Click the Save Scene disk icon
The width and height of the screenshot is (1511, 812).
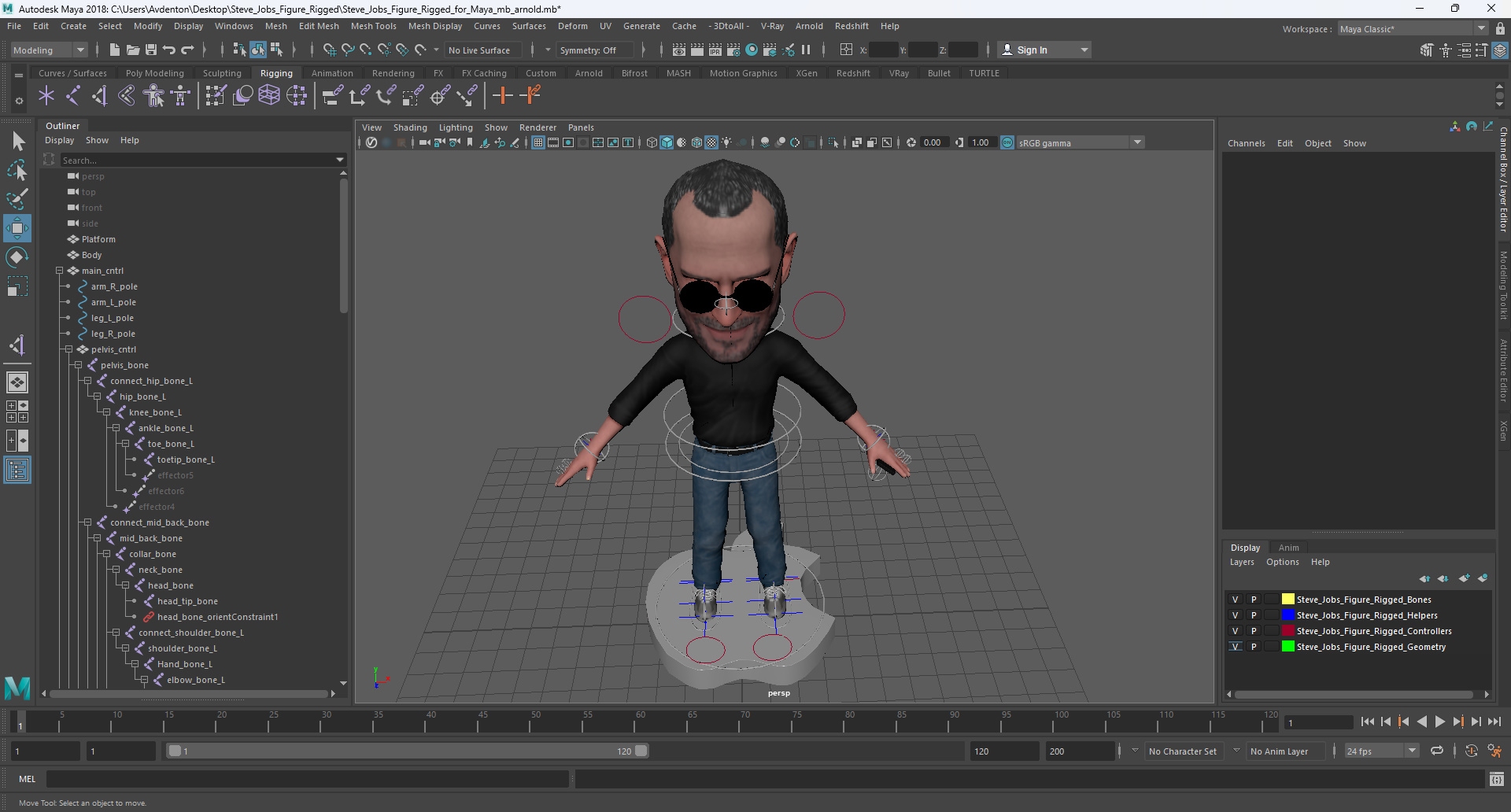[151, 50]
